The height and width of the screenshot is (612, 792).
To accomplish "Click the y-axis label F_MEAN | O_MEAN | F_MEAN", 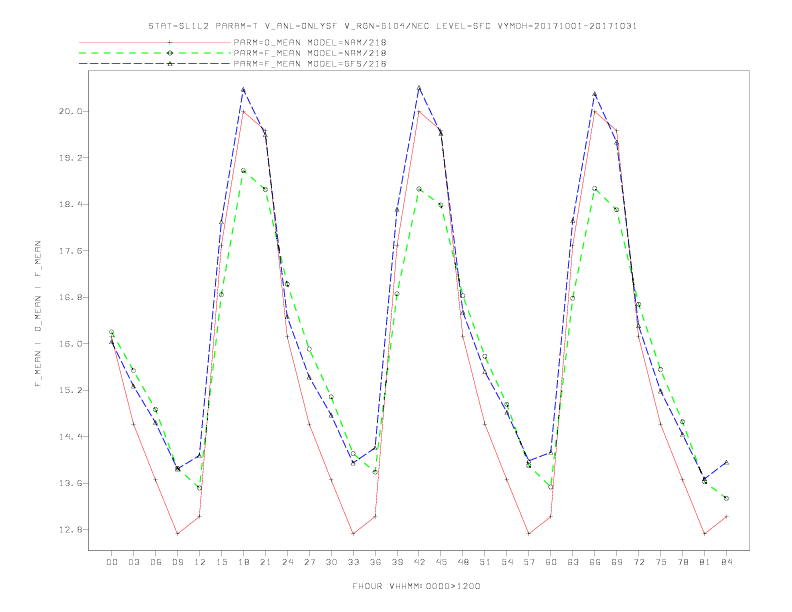I will (x=38, y=314).
